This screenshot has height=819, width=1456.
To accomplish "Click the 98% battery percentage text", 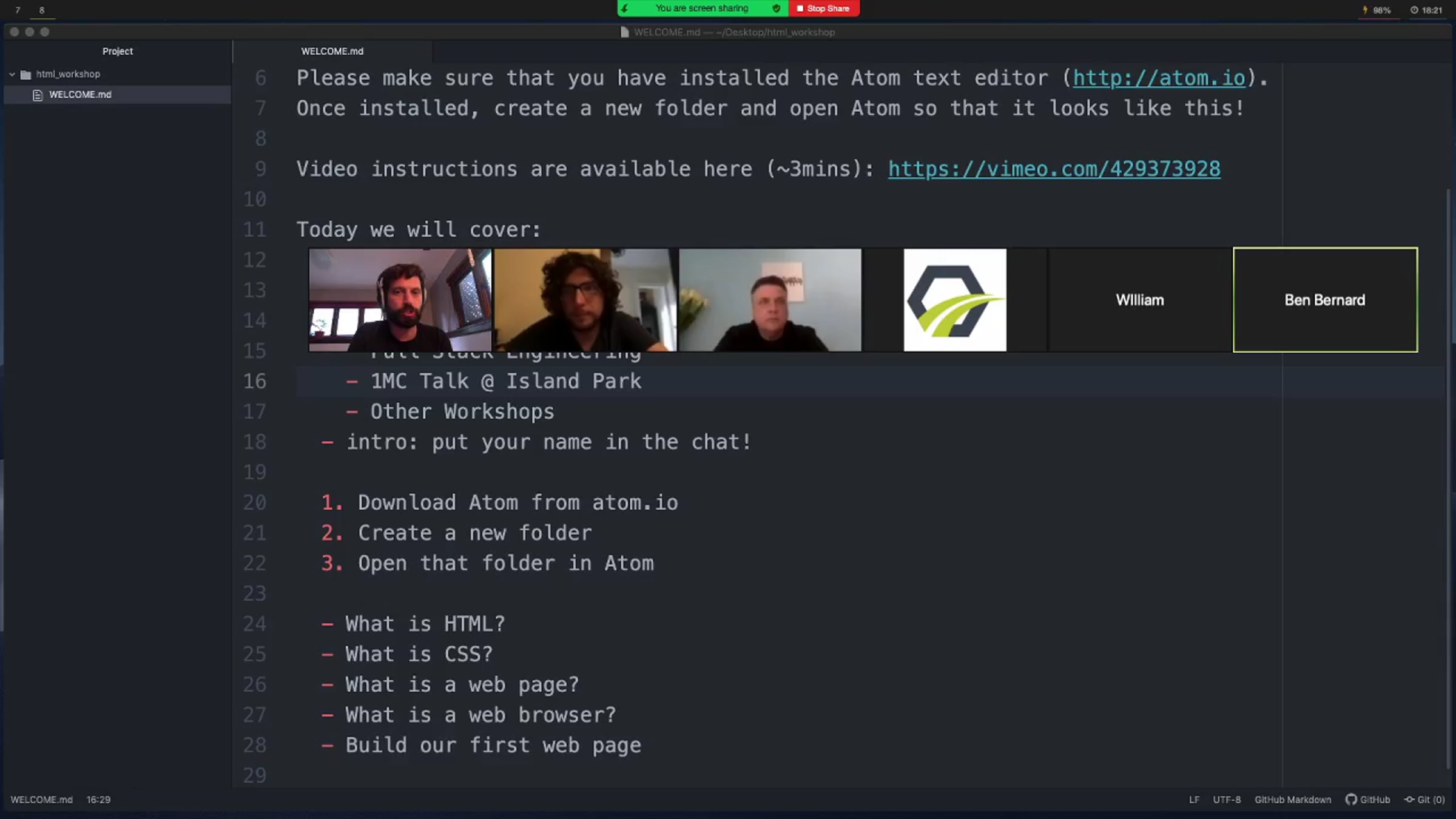I will (x=1382, y=10).
